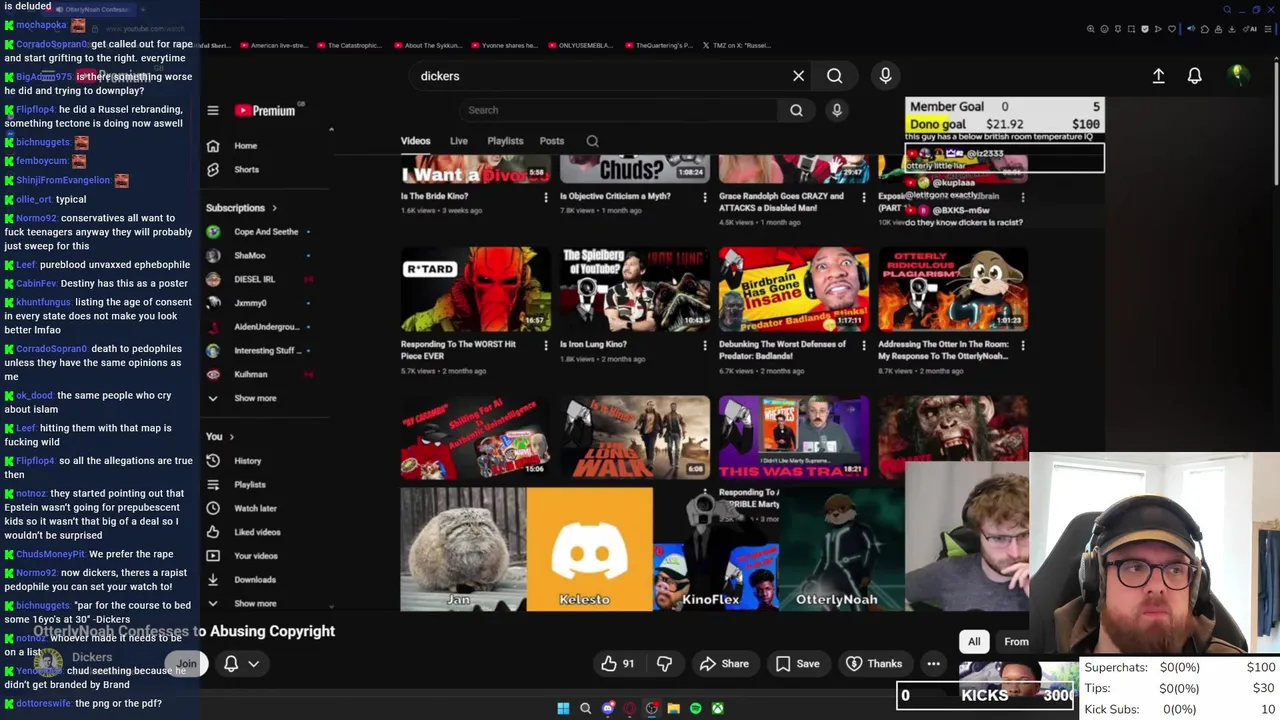Expand lower Show more in sidebar

click(x=255, y=604)
